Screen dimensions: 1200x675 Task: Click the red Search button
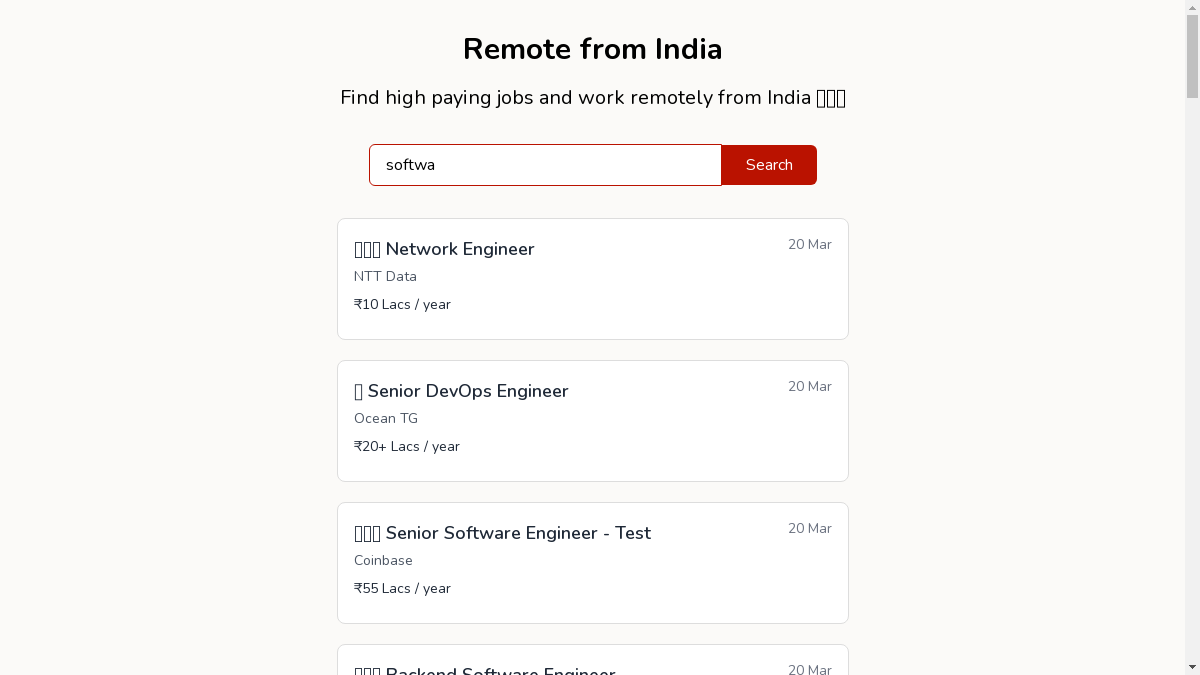pos(768,165)
